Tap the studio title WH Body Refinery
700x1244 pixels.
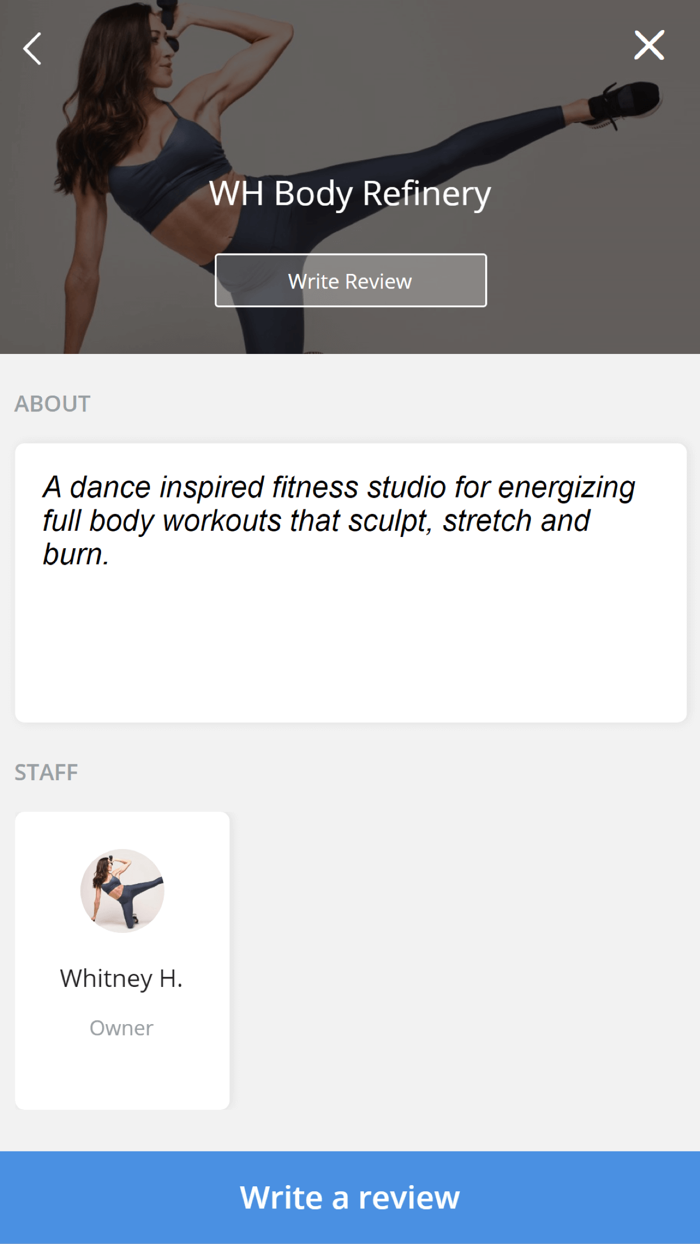coord(350,194)
